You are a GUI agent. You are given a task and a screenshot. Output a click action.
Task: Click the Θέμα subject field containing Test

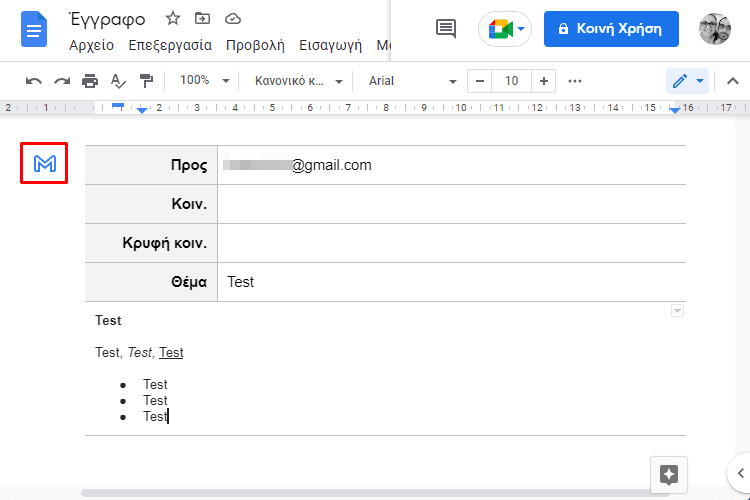click(x=451, y=282)
